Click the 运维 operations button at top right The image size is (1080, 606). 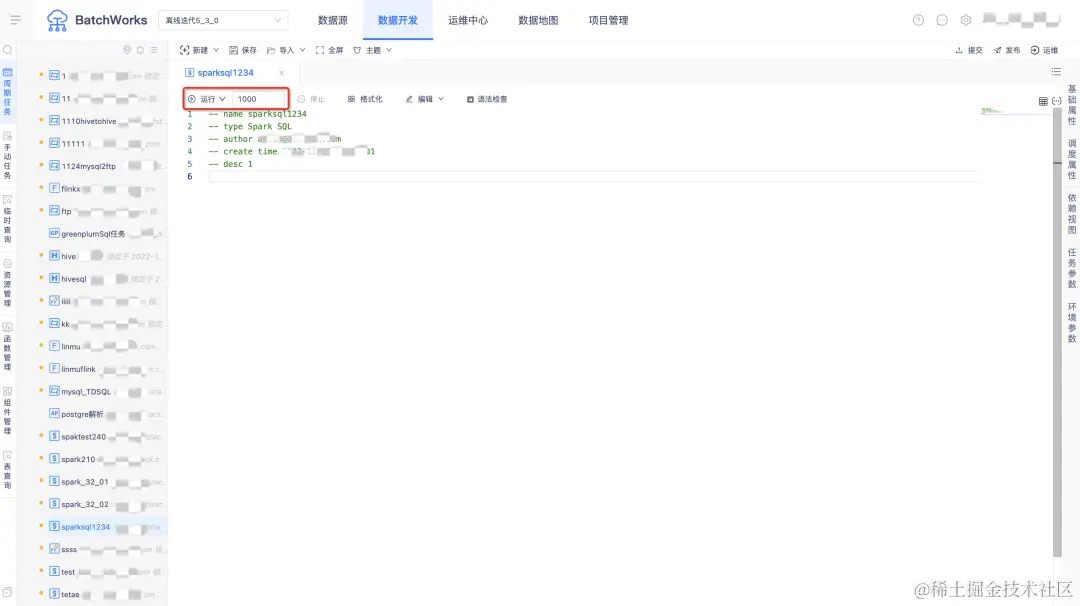[x=1044, y=50]
